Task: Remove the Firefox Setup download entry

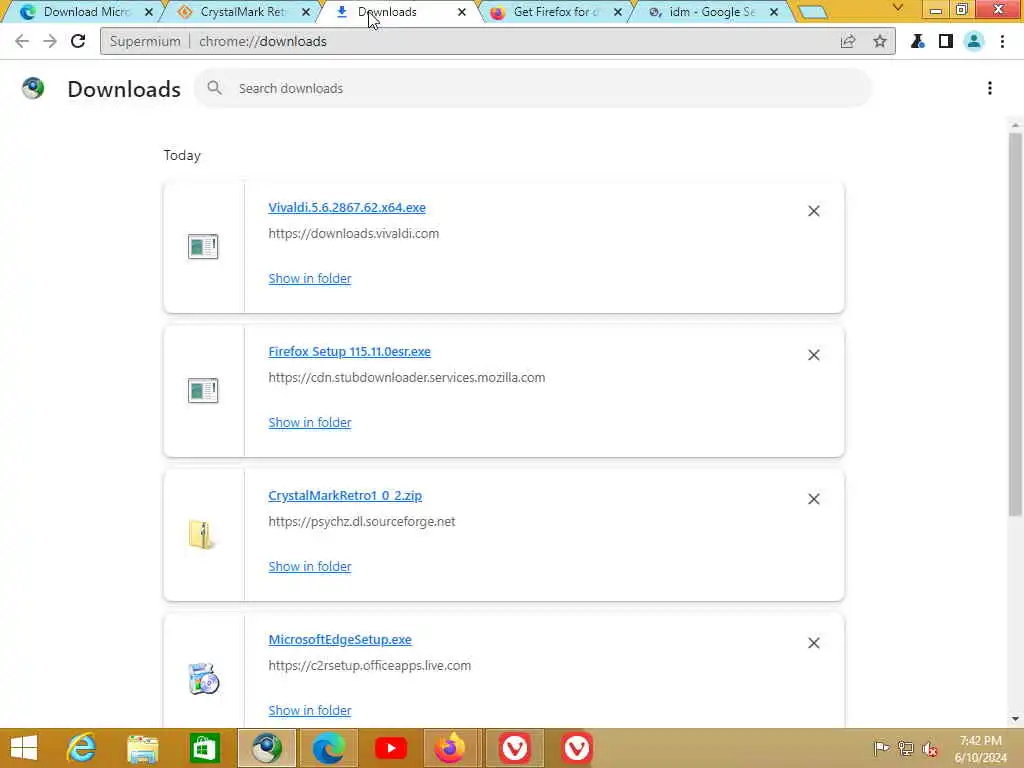Action: click(x=814, y=355)
